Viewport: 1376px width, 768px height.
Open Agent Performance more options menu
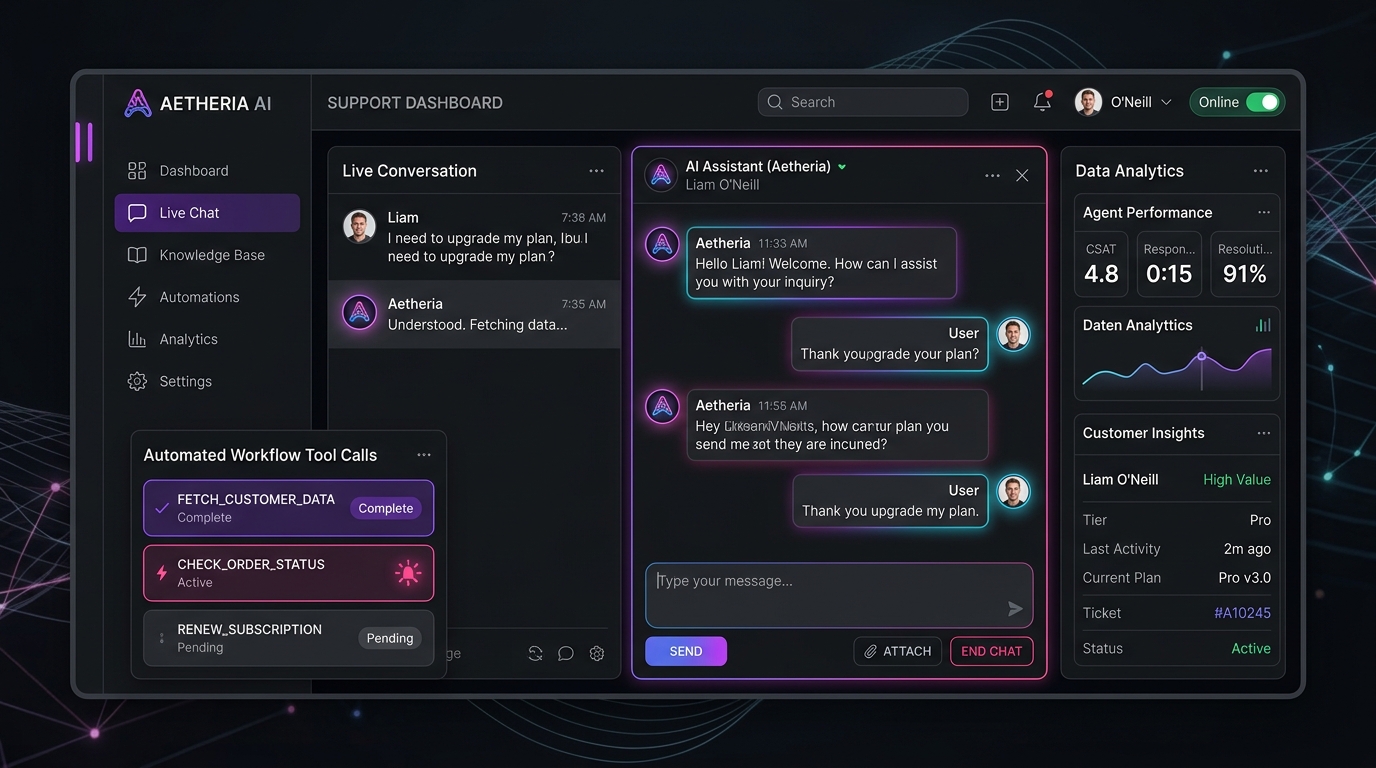coord(1264,212)
